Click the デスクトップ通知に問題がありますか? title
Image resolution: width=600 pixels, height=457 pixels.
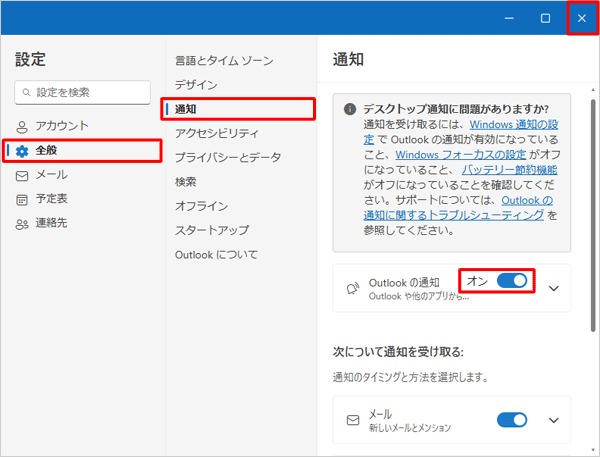click(x=456, y=109)
